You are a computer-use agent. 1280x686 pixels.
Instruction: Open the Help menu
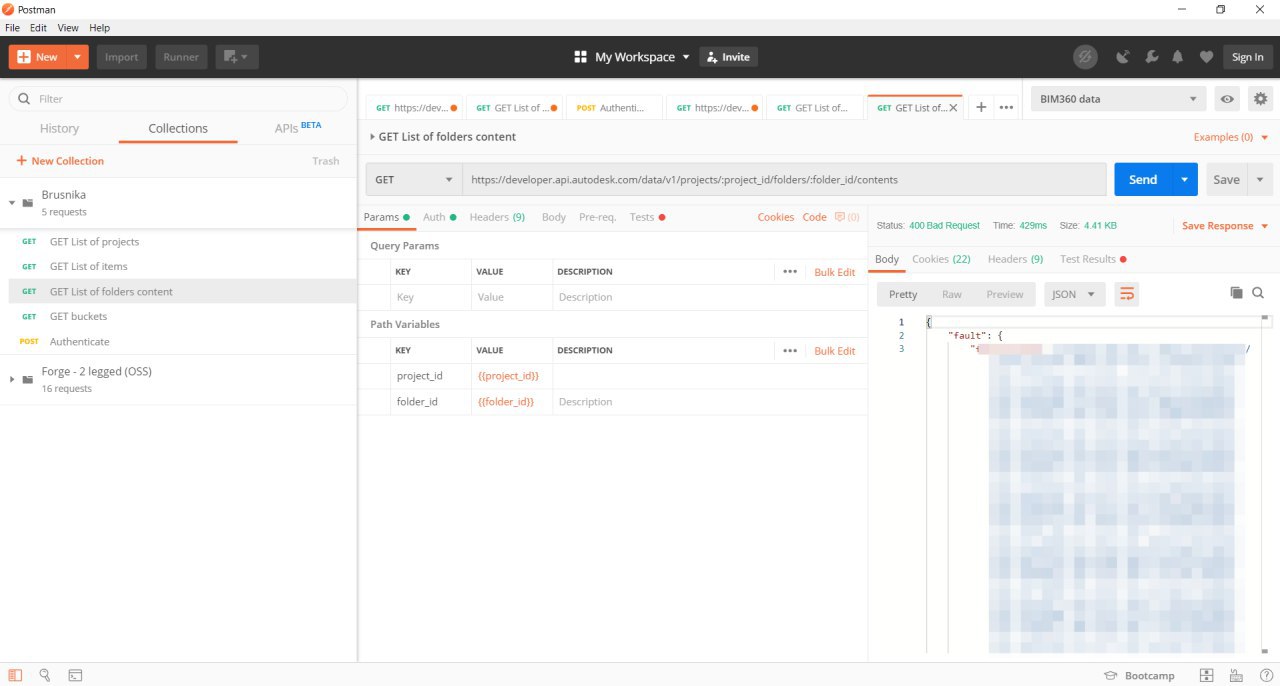(99, 28)
